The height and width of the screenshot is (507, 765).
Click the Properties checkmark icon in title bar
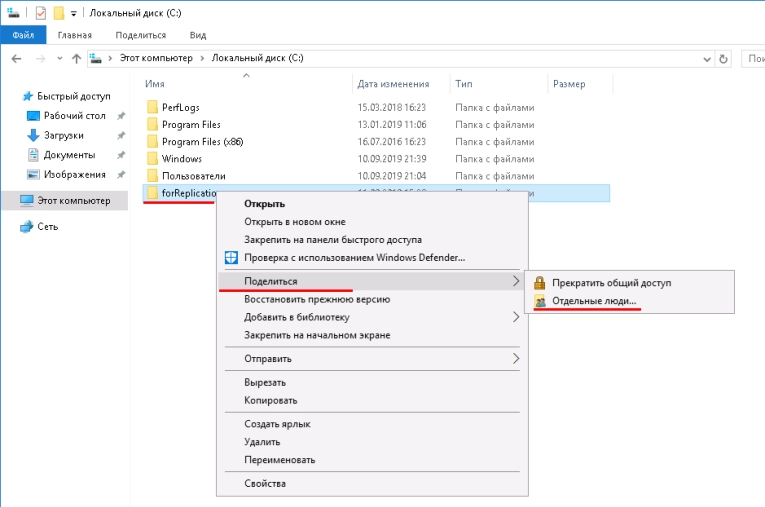coord(41,13)
